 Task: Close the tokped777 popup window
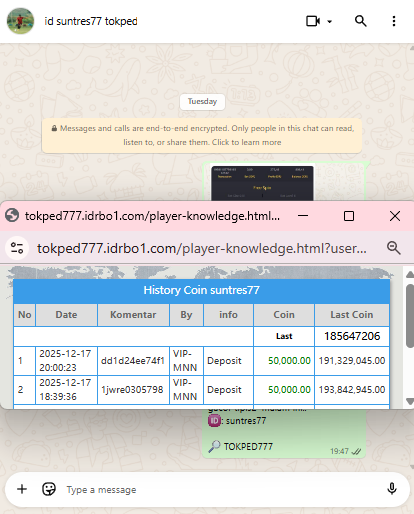395,216
